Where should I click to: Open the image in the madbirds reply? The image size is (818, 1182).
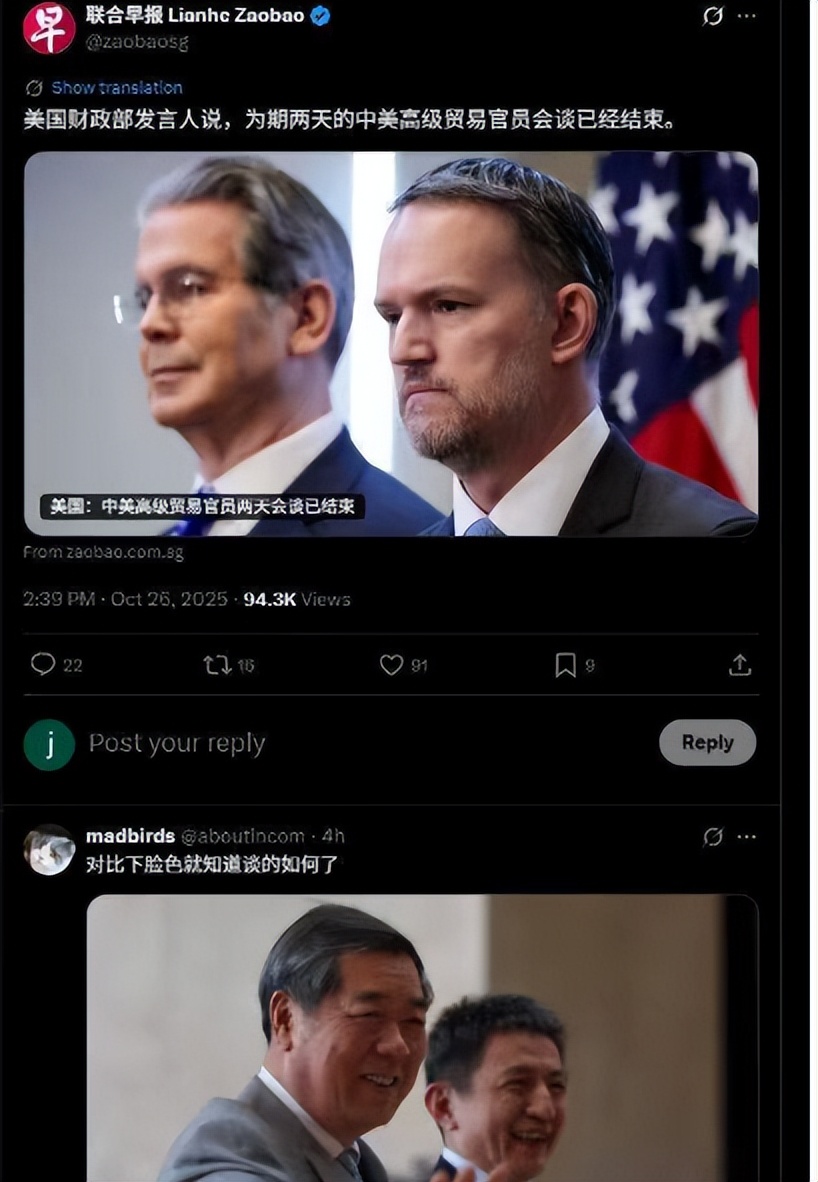coord(422,1038)
